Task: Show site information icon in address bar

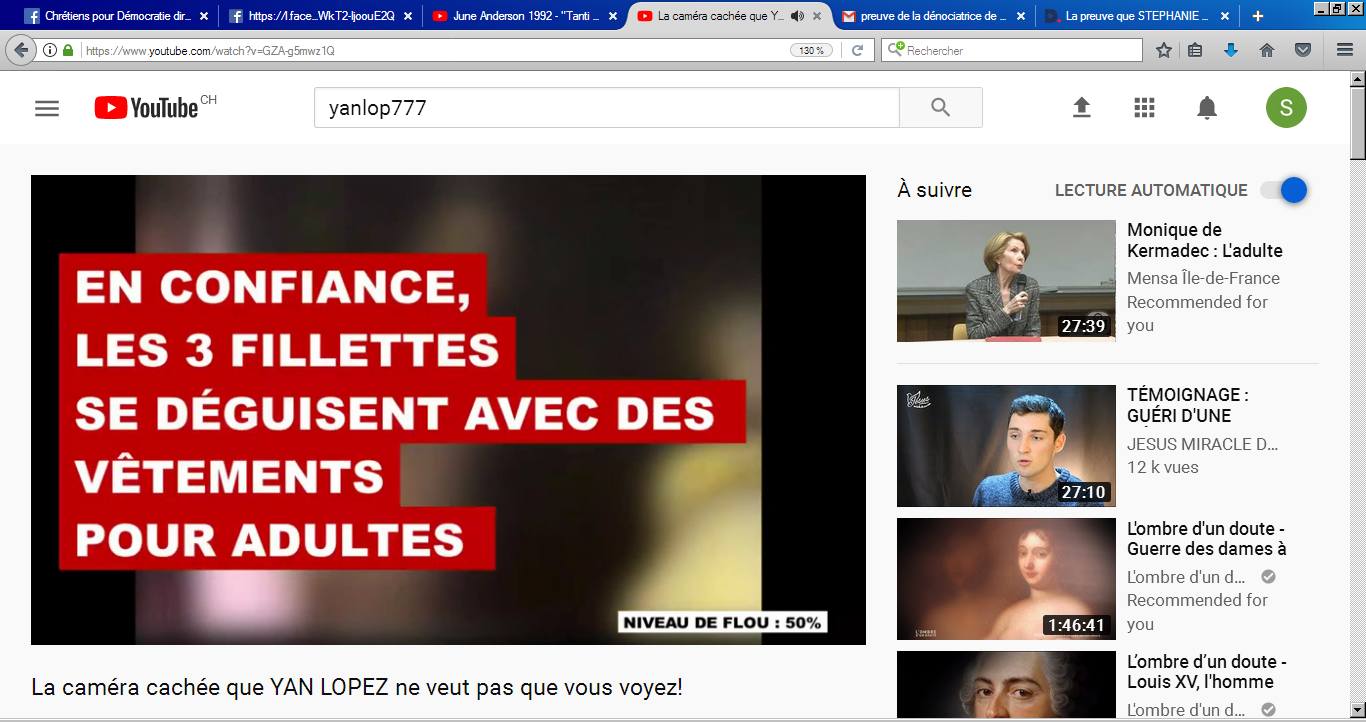Action: 50,50
